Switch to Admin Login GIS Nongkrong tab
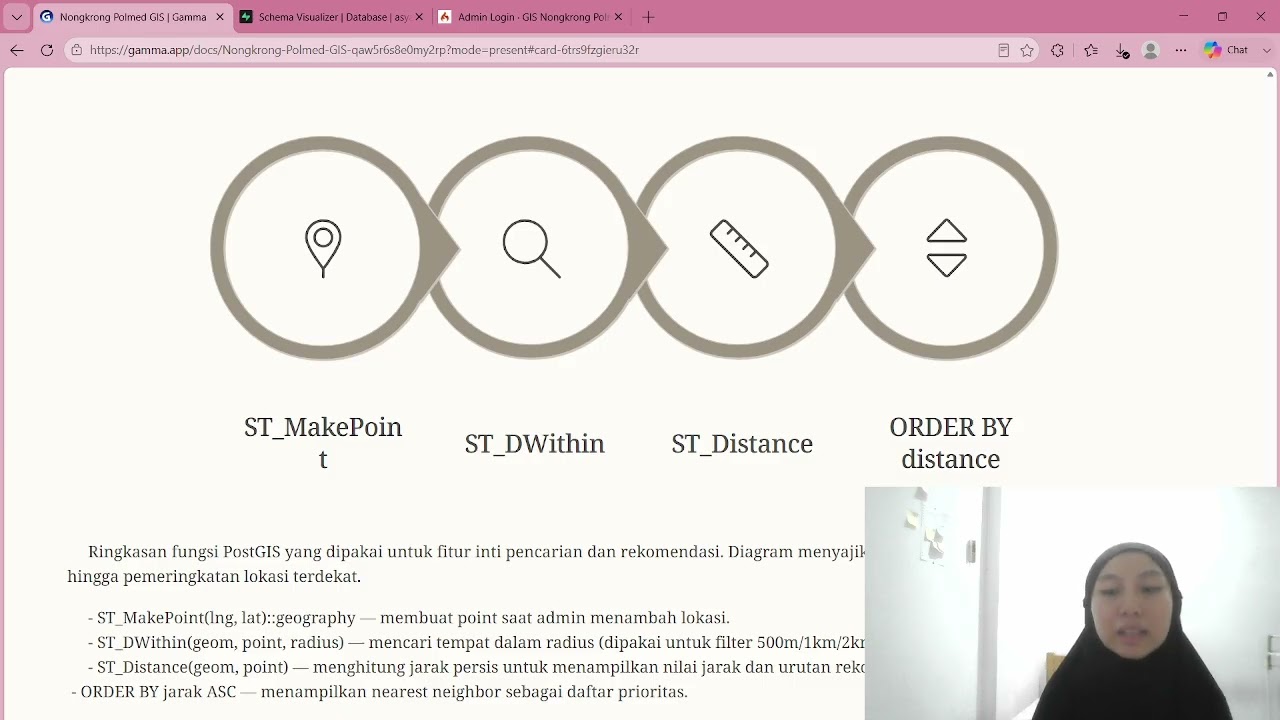The image size is (1280, 720). (x=531, y=17)
